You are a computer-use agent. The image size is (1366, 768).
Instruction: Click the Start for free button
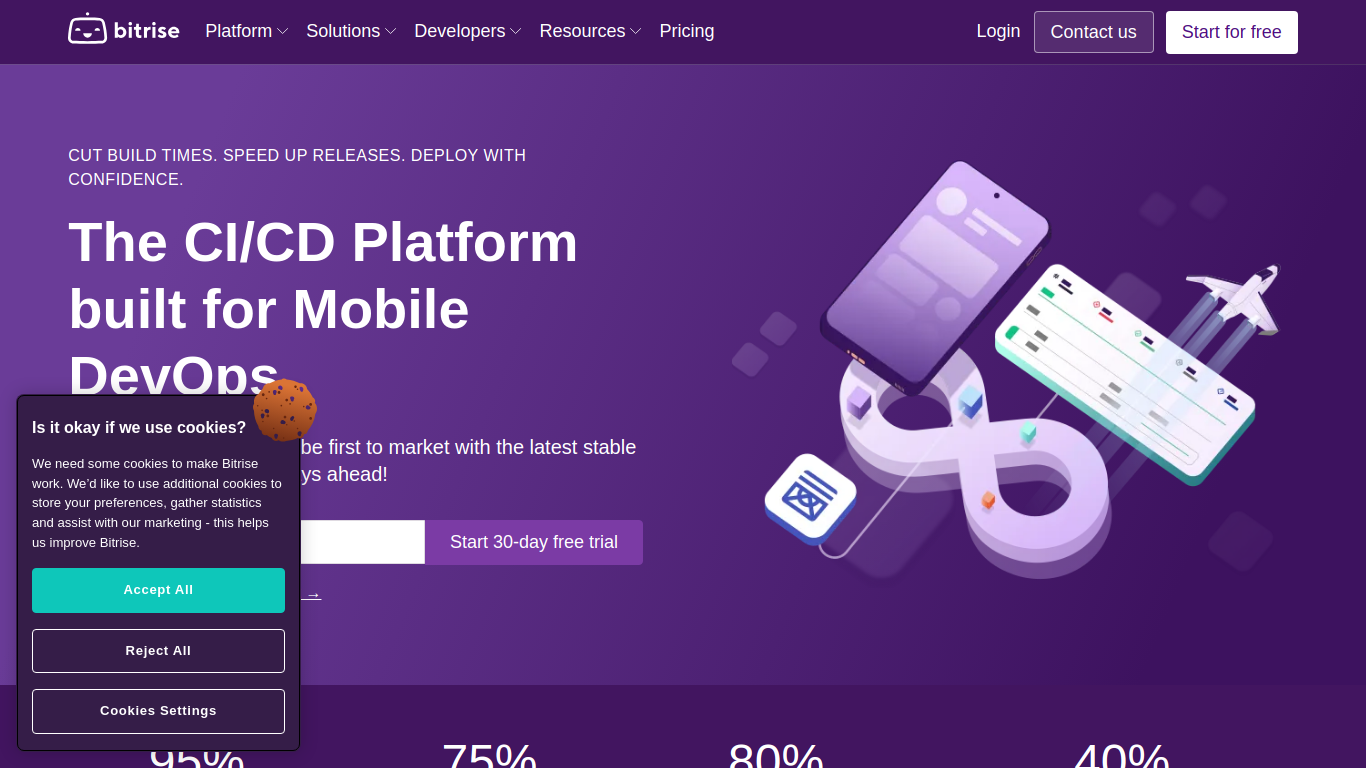tap(1232, 32)
